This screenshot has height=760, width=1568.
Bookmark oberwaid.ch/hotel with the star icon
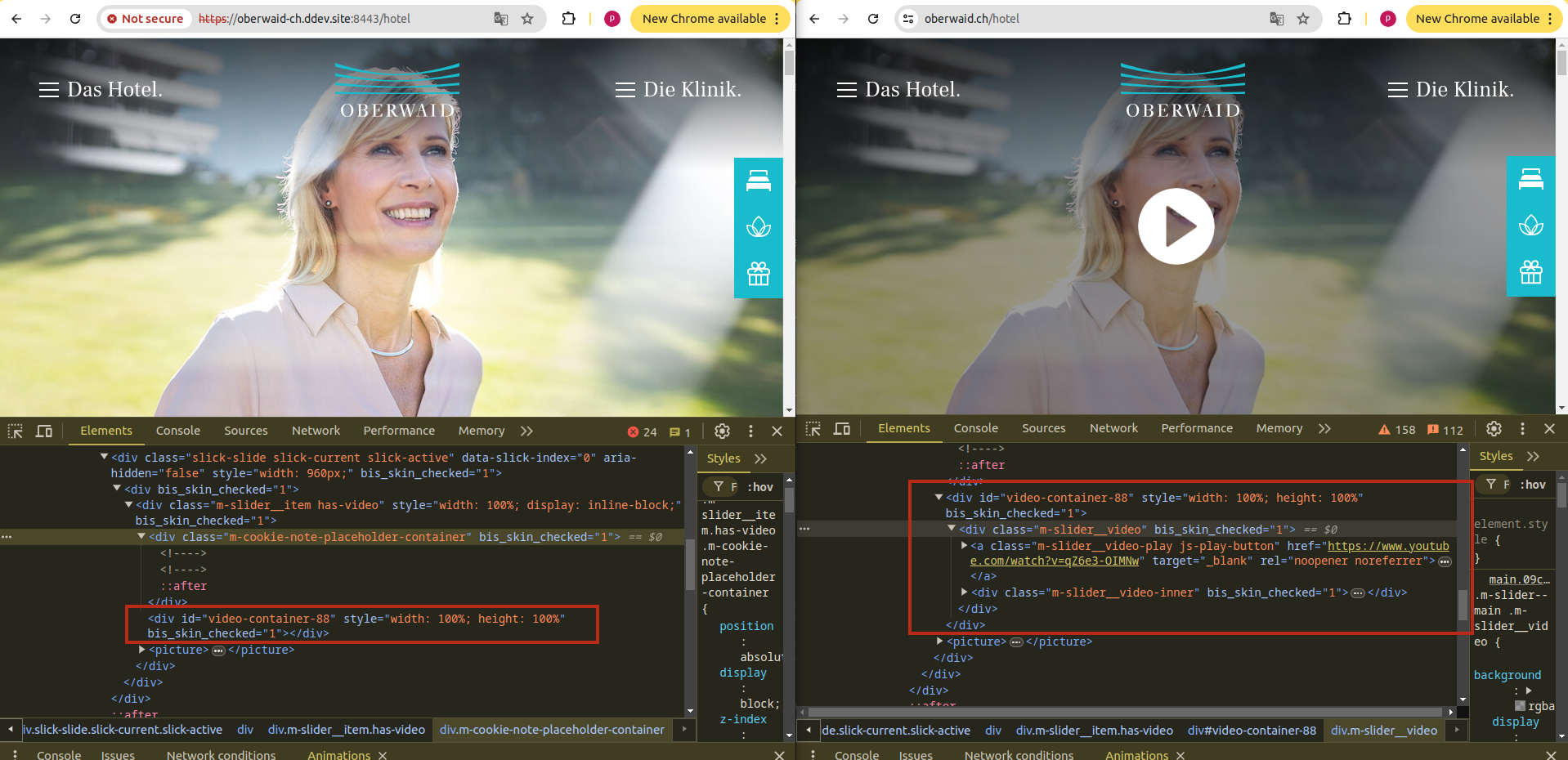[1303, 19]
